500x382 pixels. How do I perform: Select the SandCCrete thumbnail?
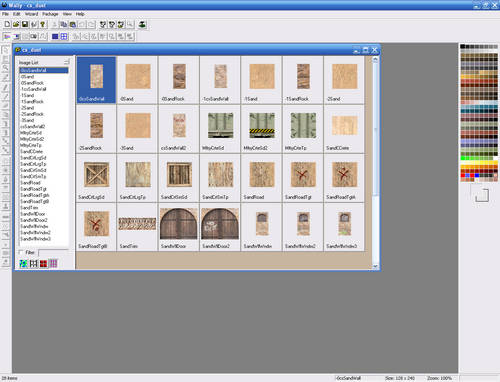tap(344, 129)
